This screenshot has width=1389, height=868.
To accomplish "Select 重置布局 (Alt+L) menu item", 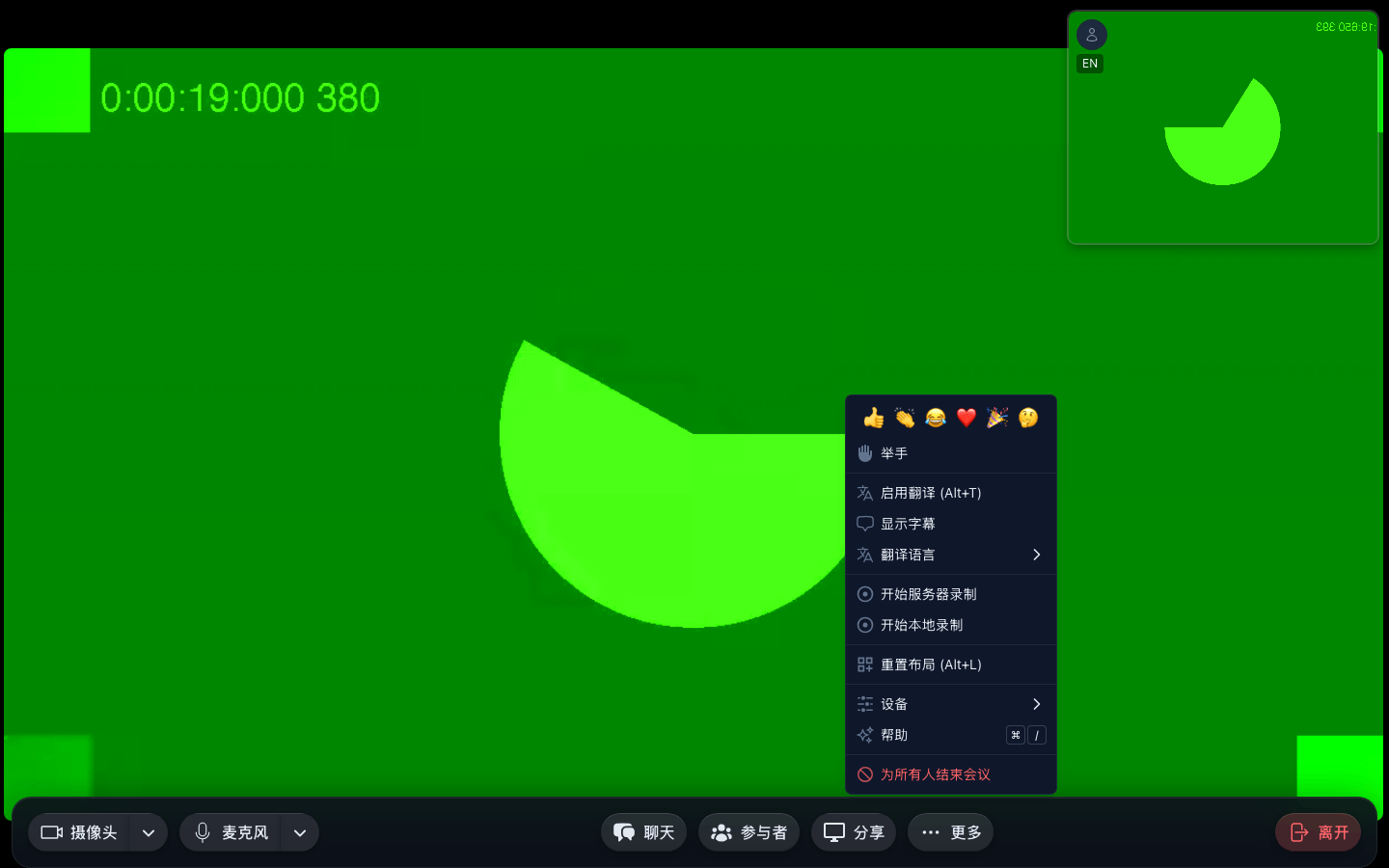I will (x=951, y=665).
